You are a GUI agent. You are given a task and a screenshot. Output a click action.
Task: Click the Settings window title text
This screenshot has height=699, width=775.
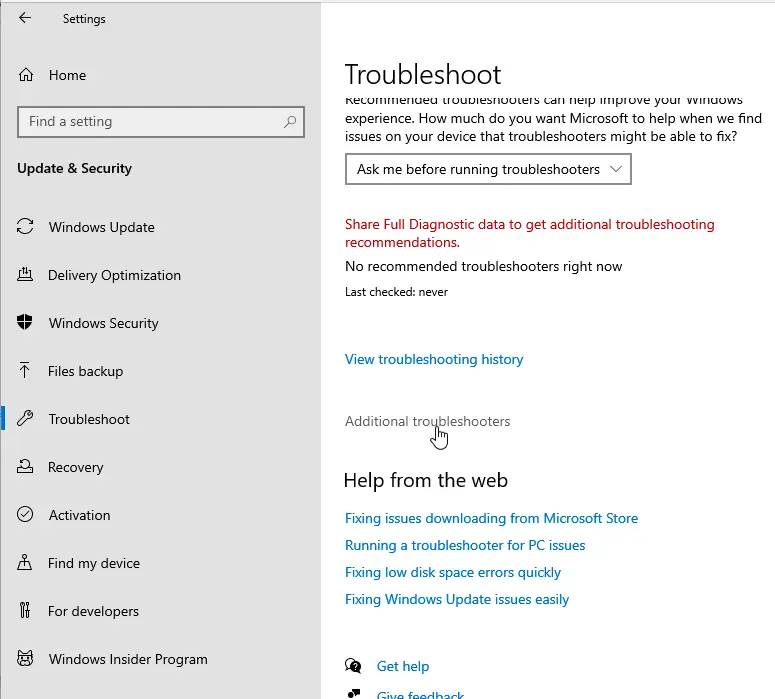tap(84, 19)
